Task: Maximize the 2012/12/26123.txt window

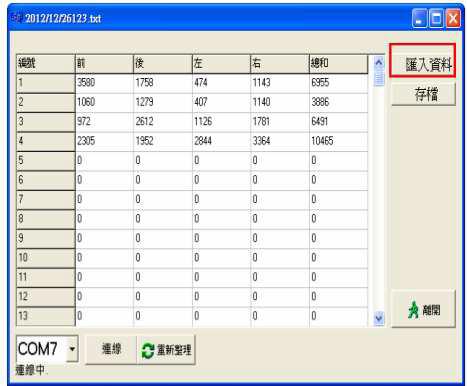Action: click(x=436, y=18)
